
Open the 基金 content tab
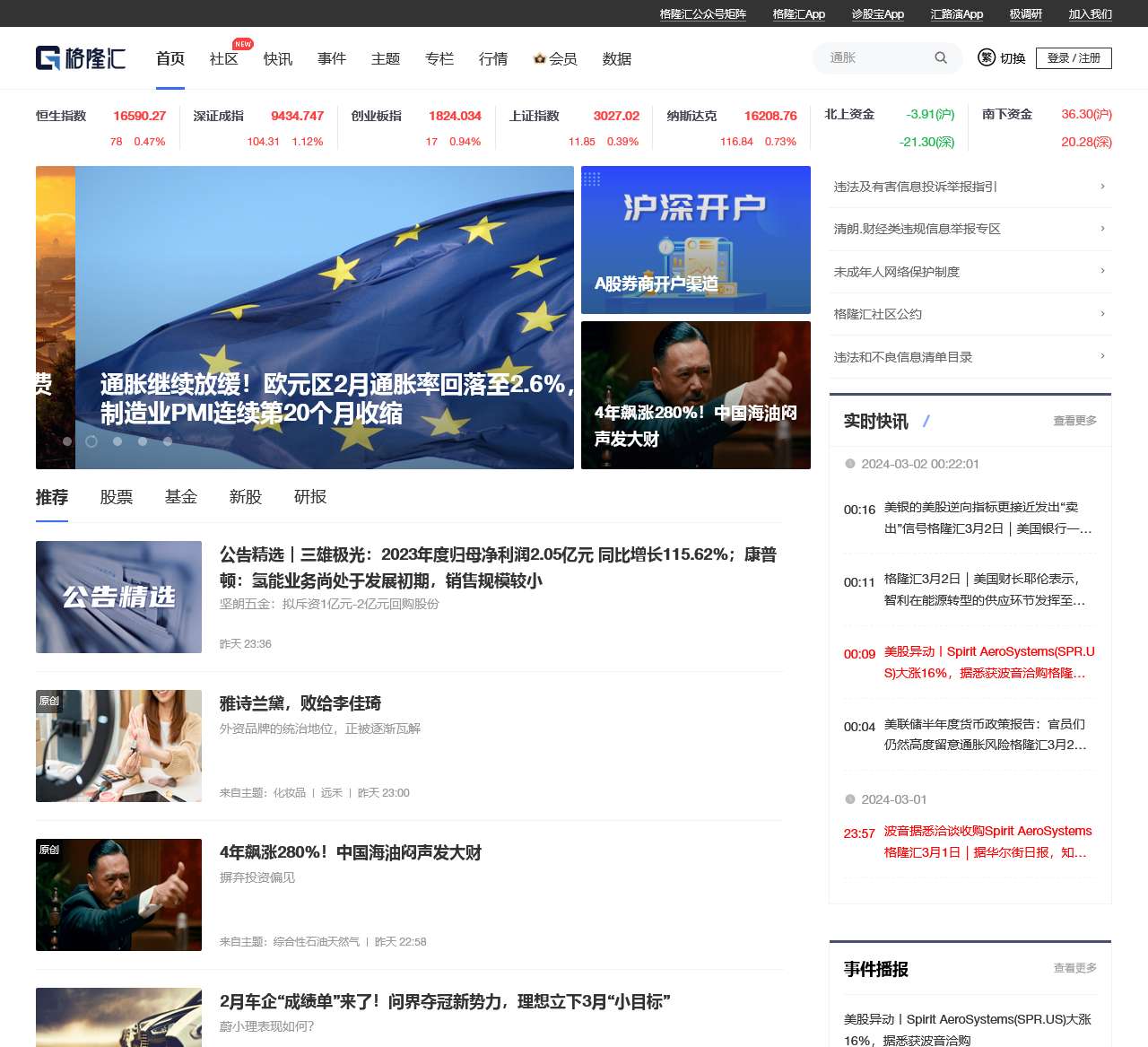(x=180, y=497)
